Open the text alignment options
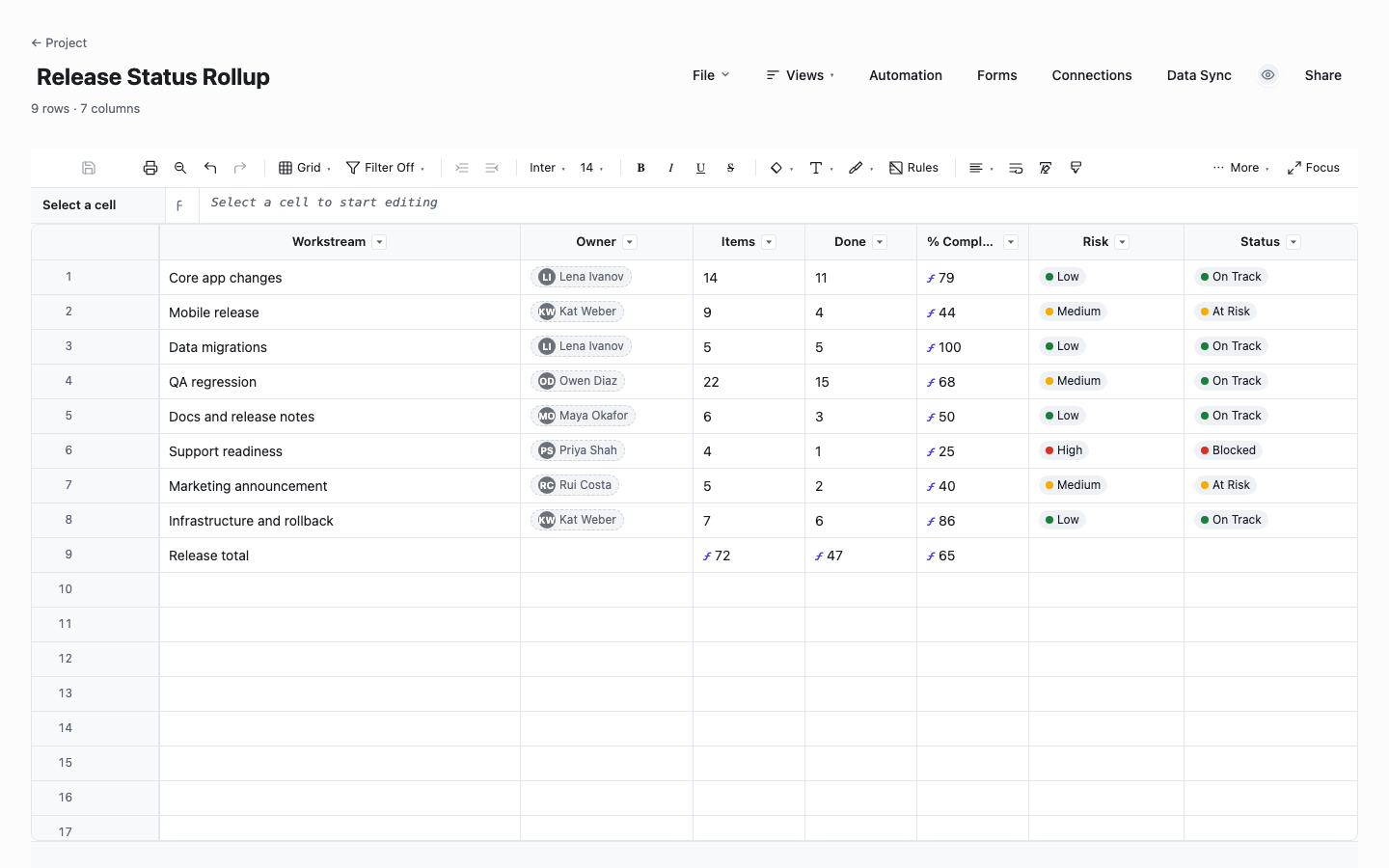 point(981,168)
